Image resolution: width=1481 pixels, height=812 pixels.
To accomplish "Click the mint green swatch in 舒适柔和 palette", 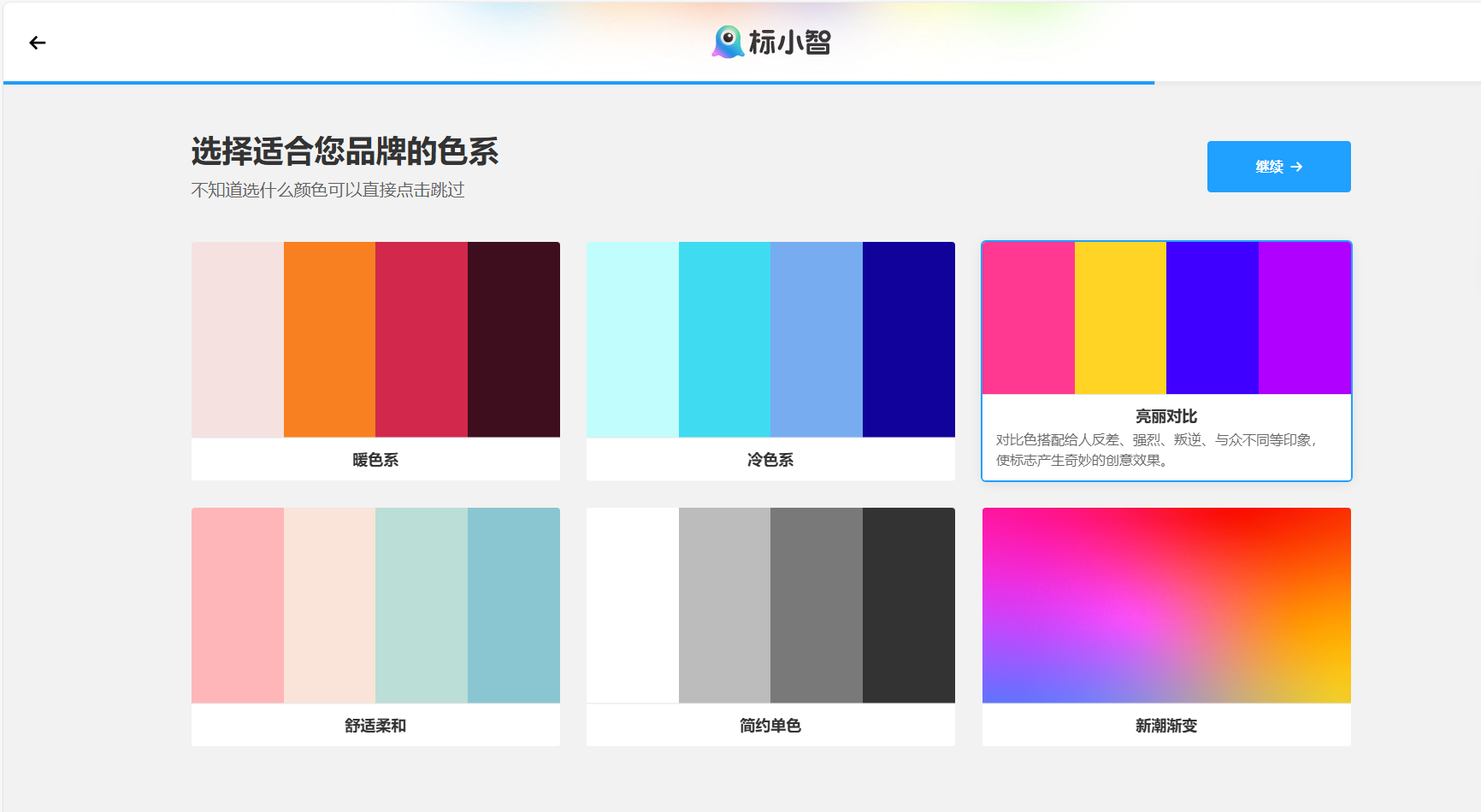I will coord(422,605).
